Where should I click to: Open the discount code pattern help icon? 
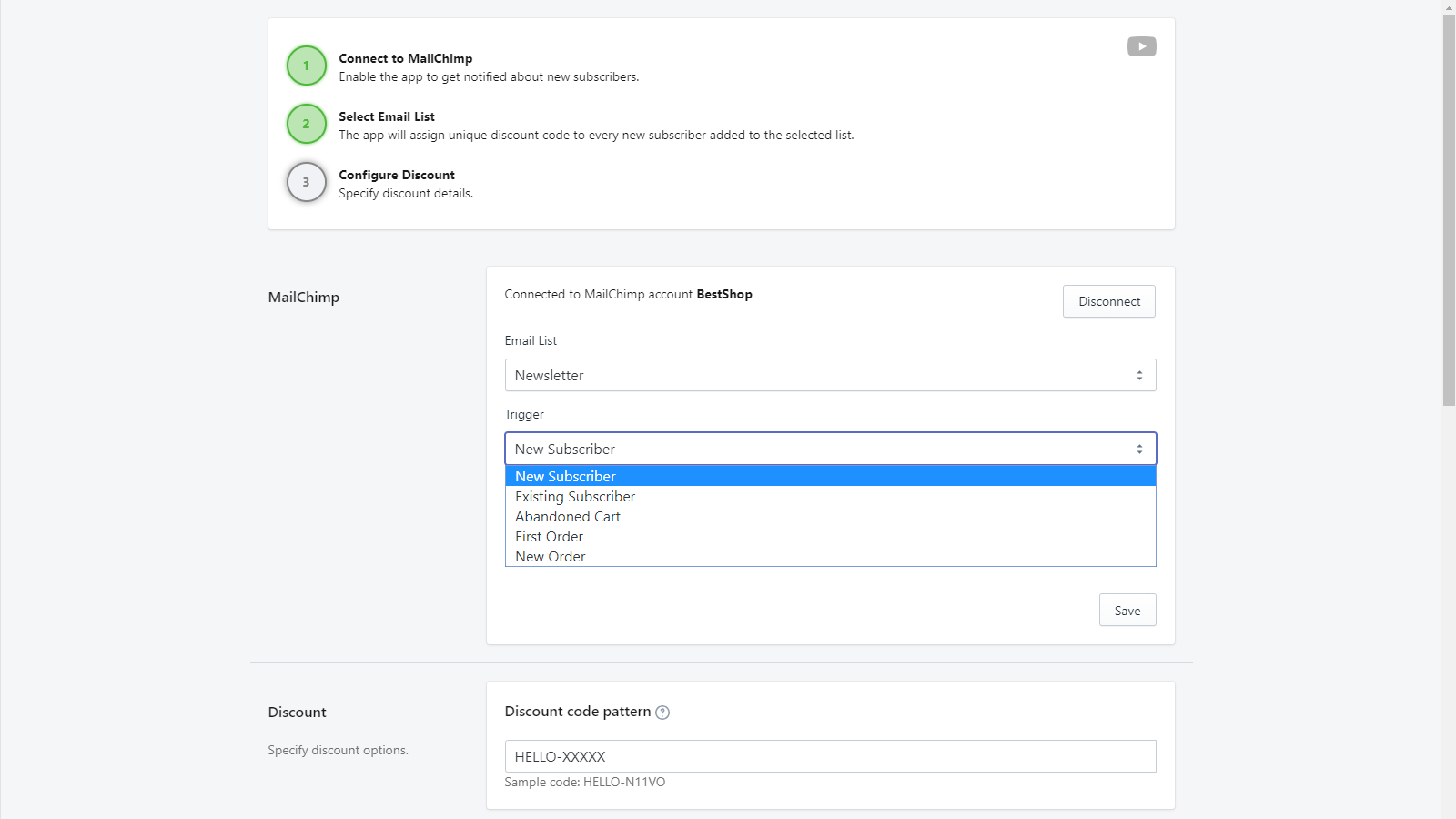[662, 713]
